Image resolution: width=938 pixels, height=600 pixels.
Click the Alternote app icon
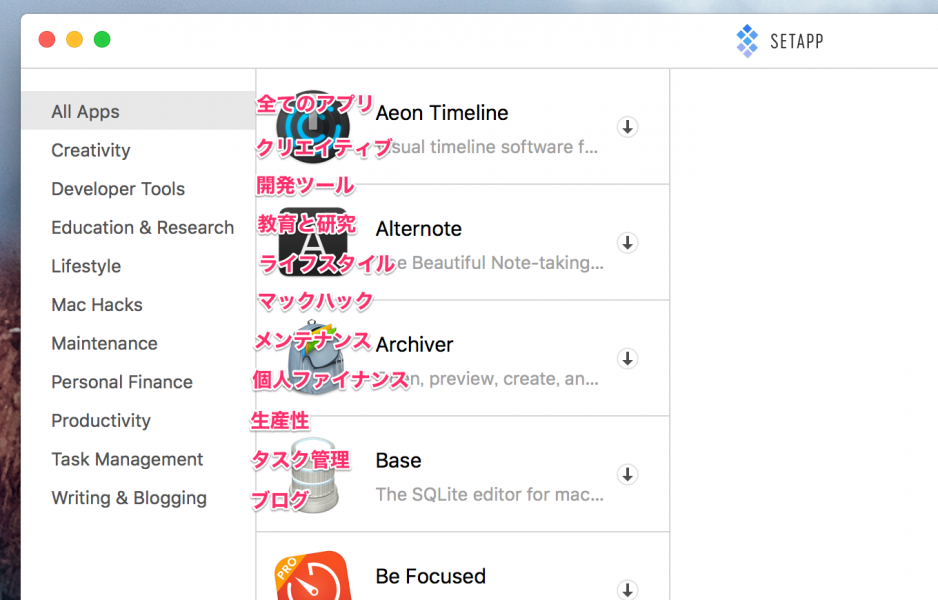(x=312, y=243)
